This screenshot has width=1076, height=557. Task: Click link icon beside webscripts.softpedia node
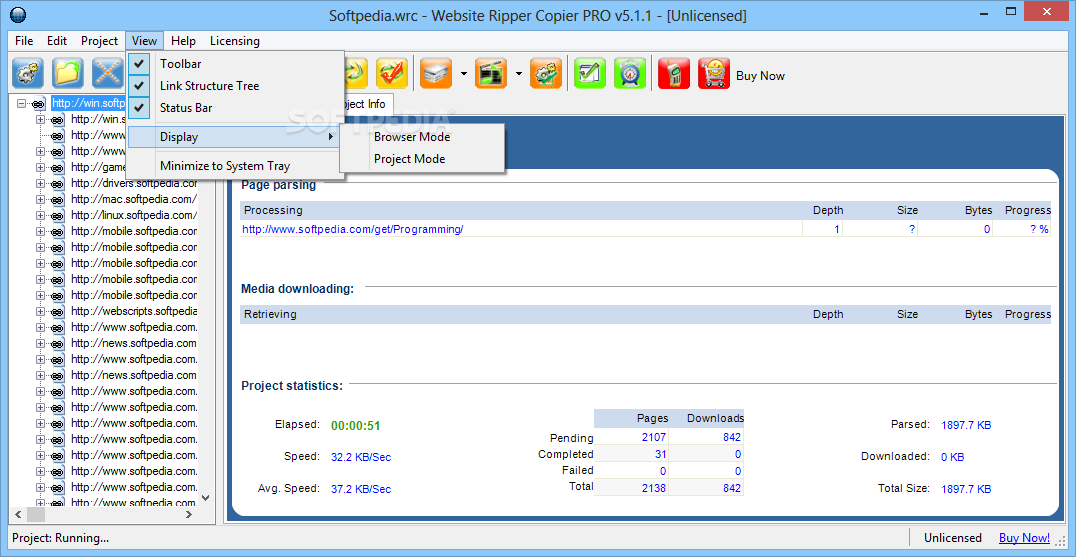[x=57, y=311]
